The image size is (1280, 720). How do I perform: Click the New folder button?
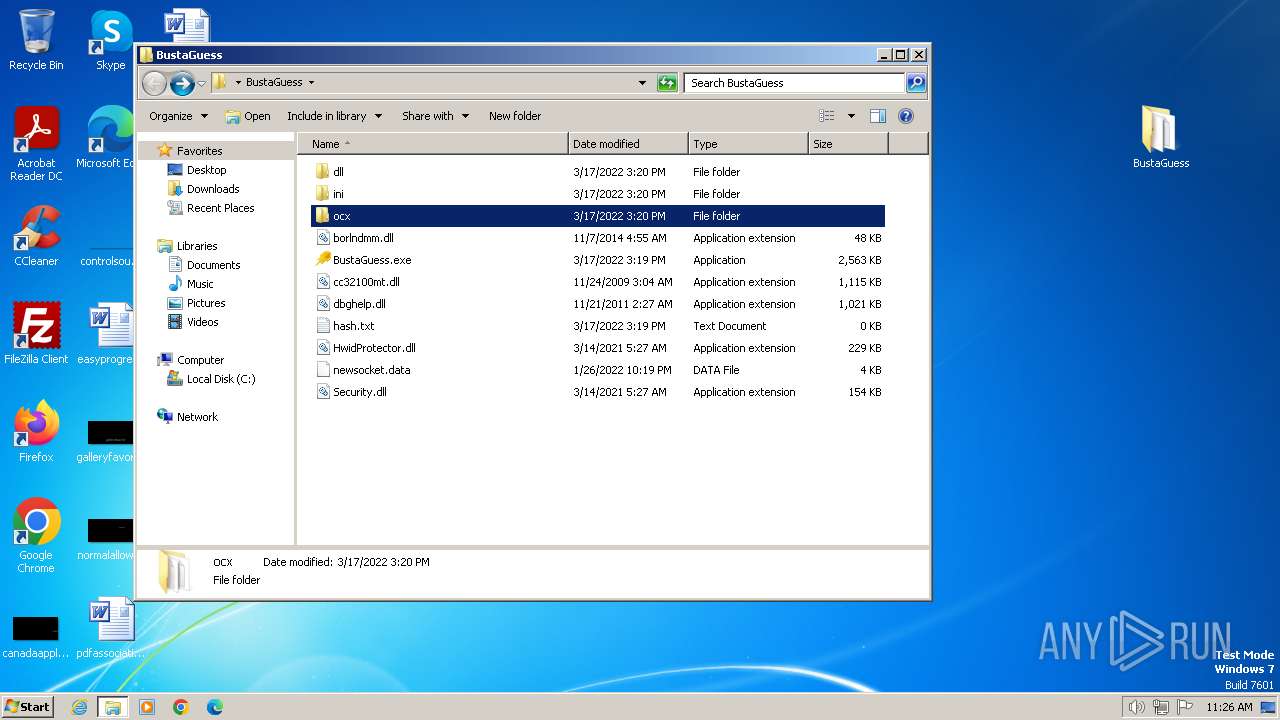click(x=514, y=116)
